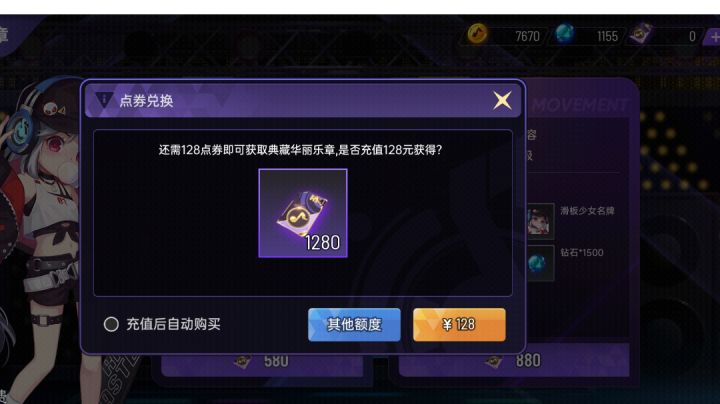Click the 充值后自动购买 label text
Image resolution: width=720 pixels, height=404 pixels.
coord(173,324)
